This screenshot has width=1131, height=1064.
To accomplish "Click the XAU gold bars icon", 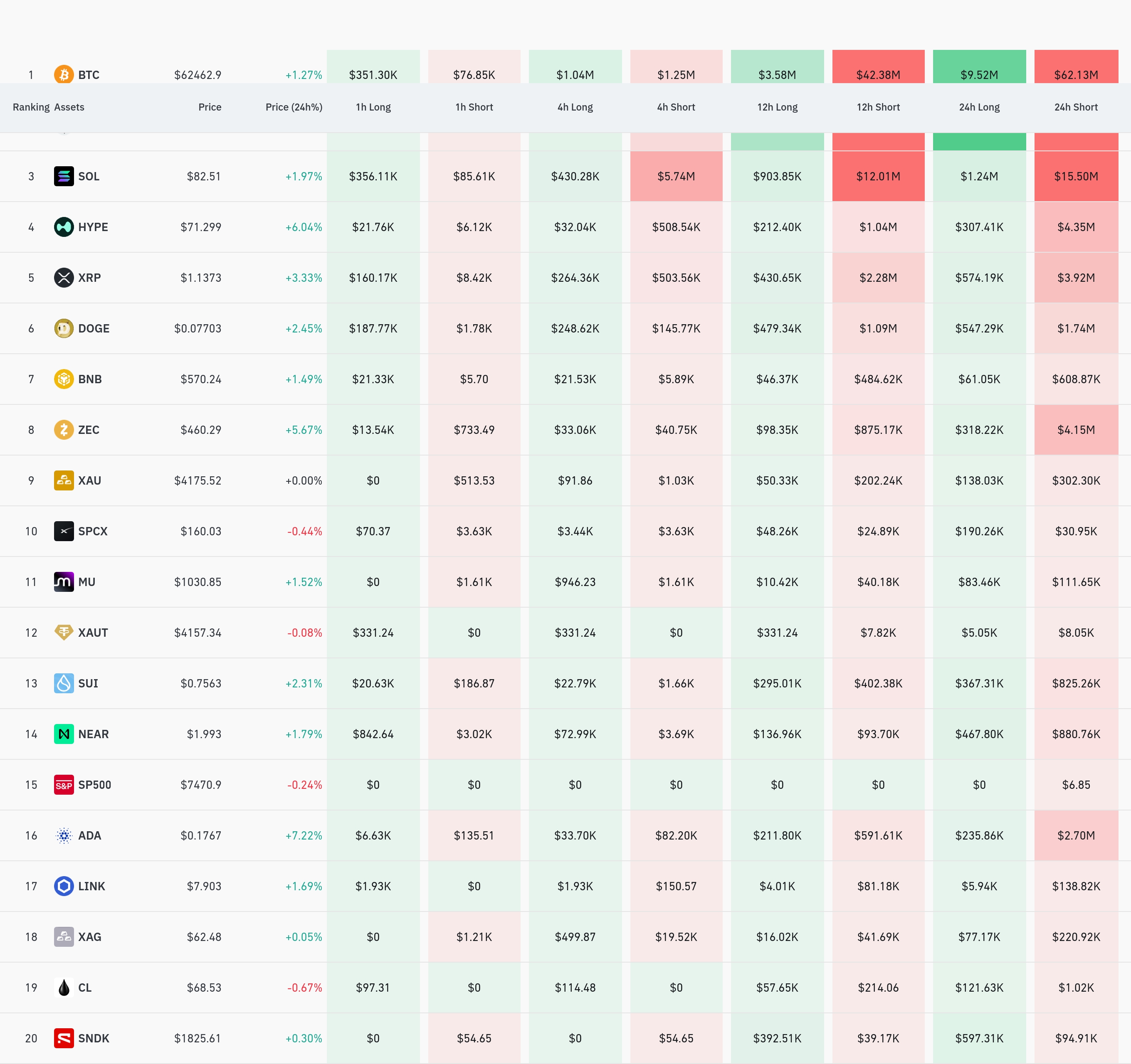I will (64, 480).
